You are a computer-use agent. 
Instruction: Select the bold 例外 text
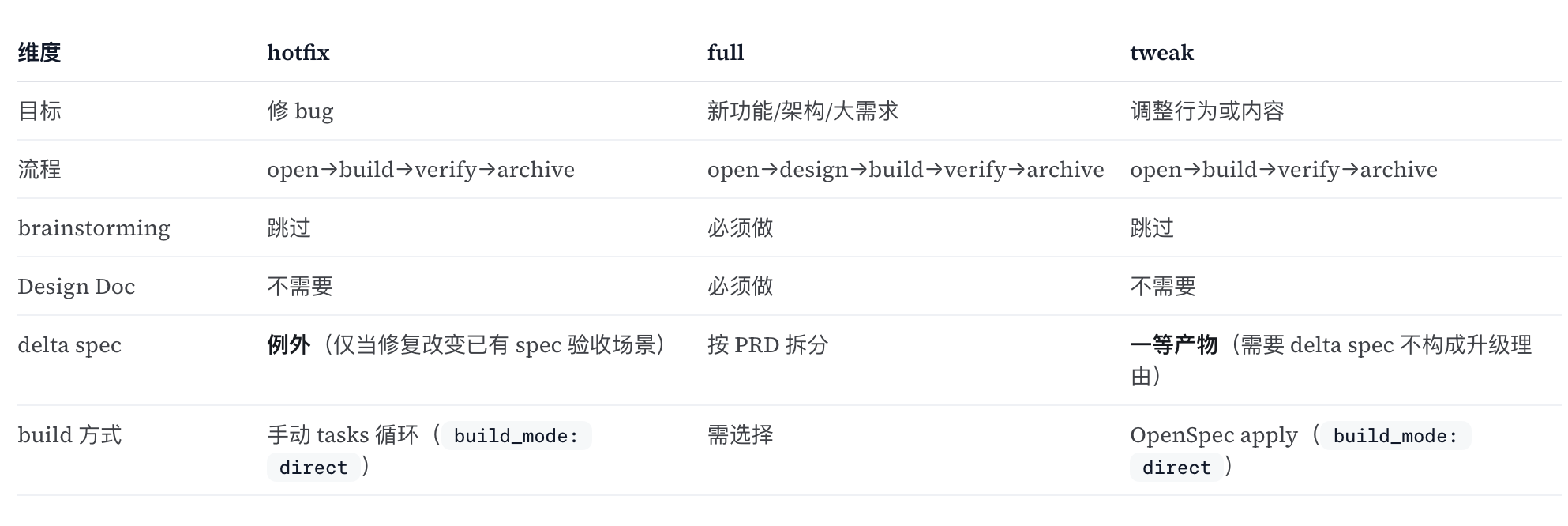click(288, 345)
